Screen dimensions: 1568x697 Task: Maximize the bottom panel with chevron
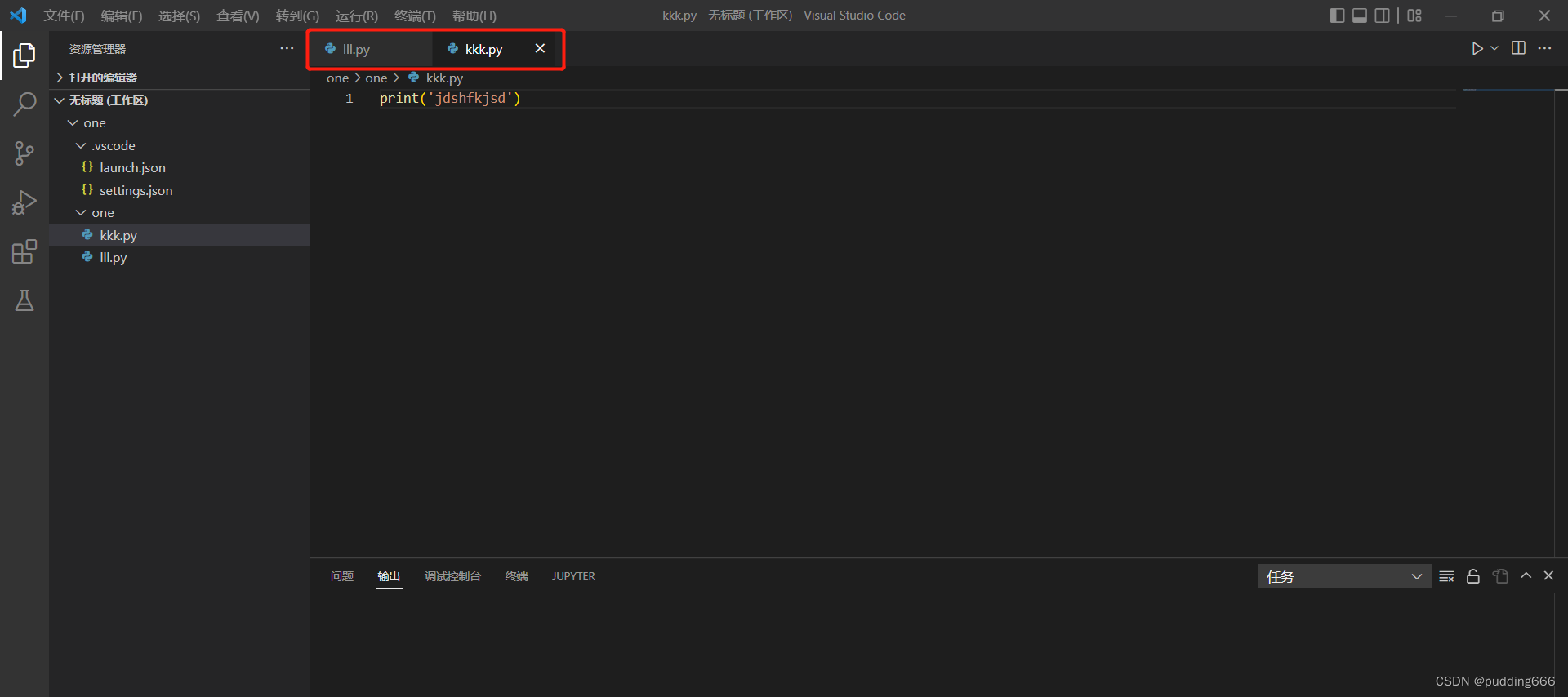[1526, 575]
